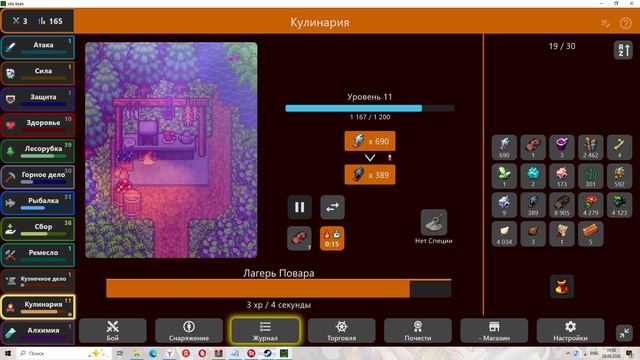640x360 pixels.
Task: Click the 19 / 30 inventory counter
Action: pos(562,46)
